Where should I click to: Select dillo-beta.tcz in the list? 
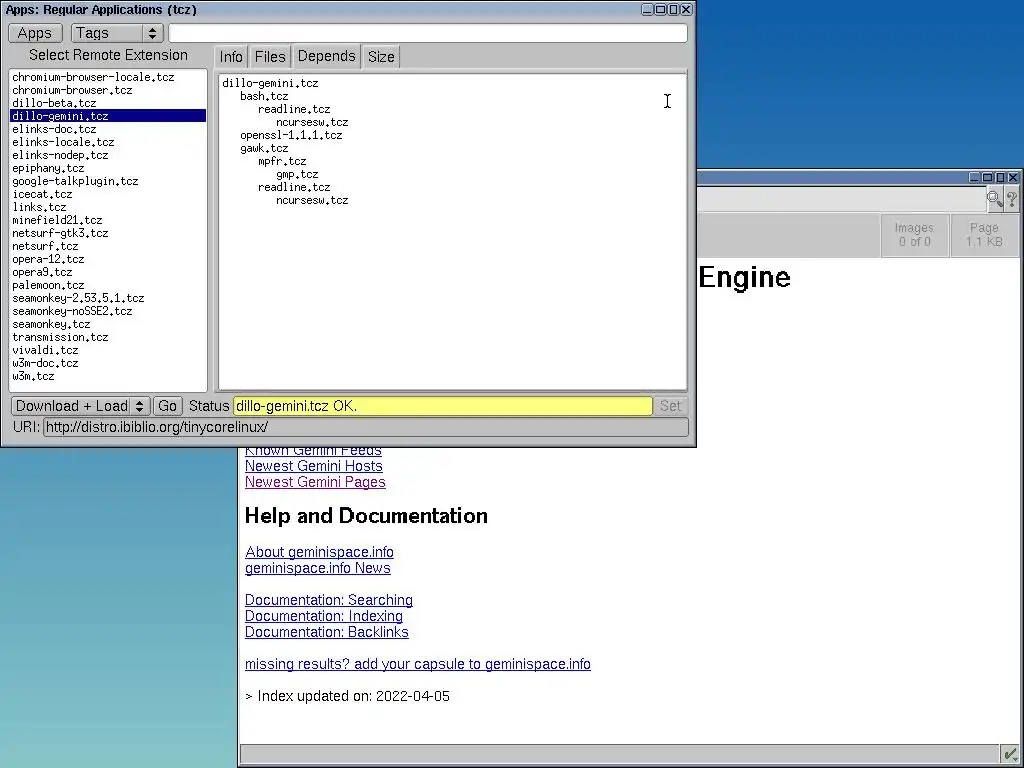click(108, 103)
